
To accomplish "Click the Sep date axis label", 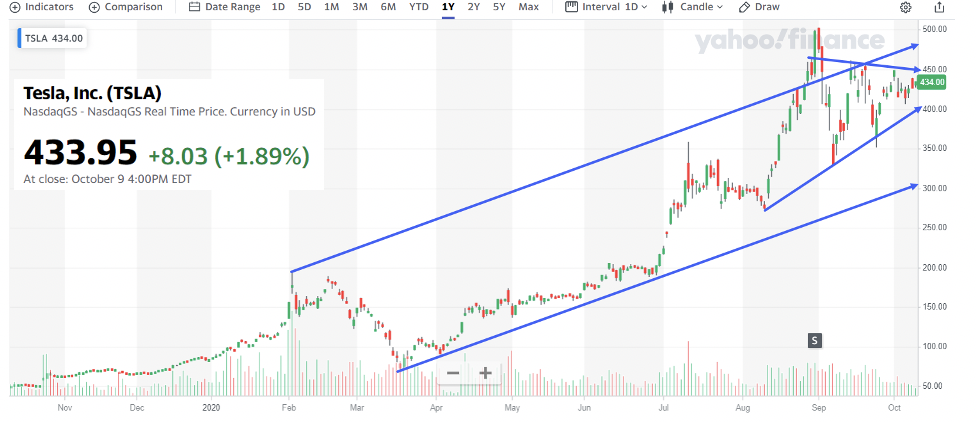I will click(820, 408).
